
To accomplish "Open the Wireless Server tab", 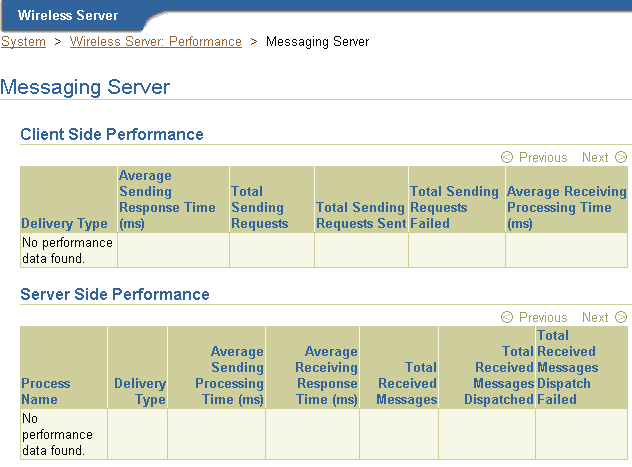I will pos(68,15).
